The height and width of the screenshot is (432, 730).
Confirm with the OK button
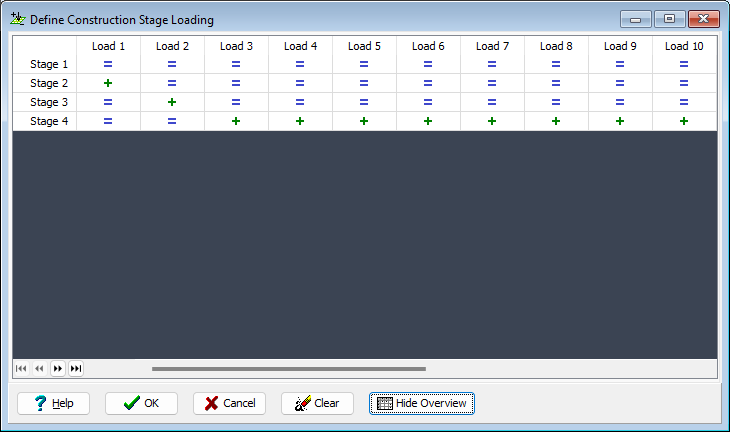coord(141,403)
